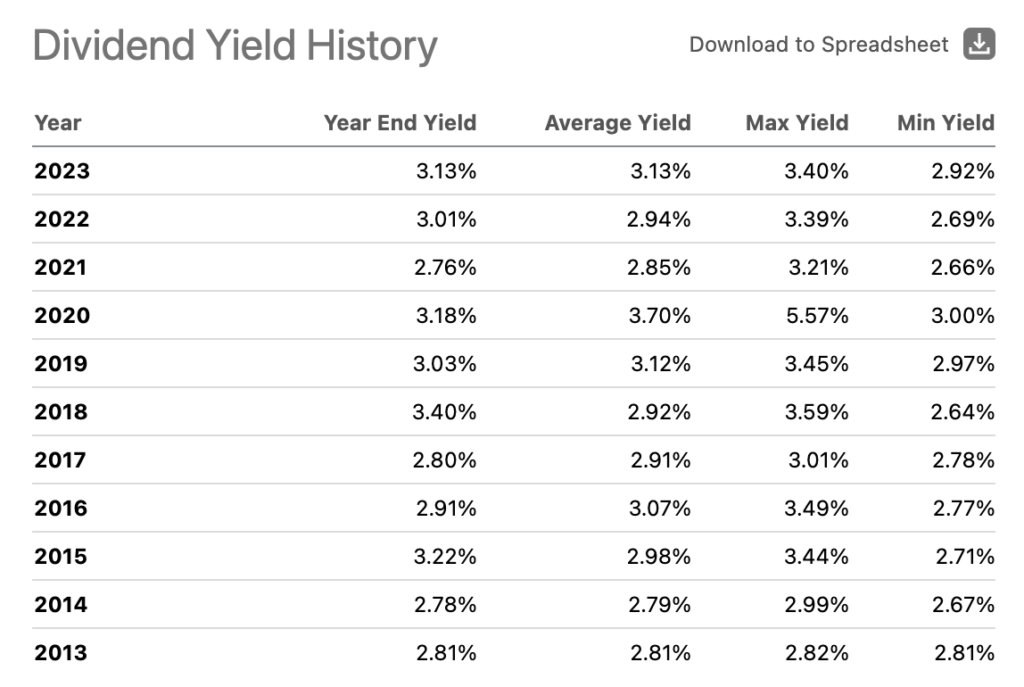
Task: Select 2017 in the Year column
Action: (x=60, y=460)
